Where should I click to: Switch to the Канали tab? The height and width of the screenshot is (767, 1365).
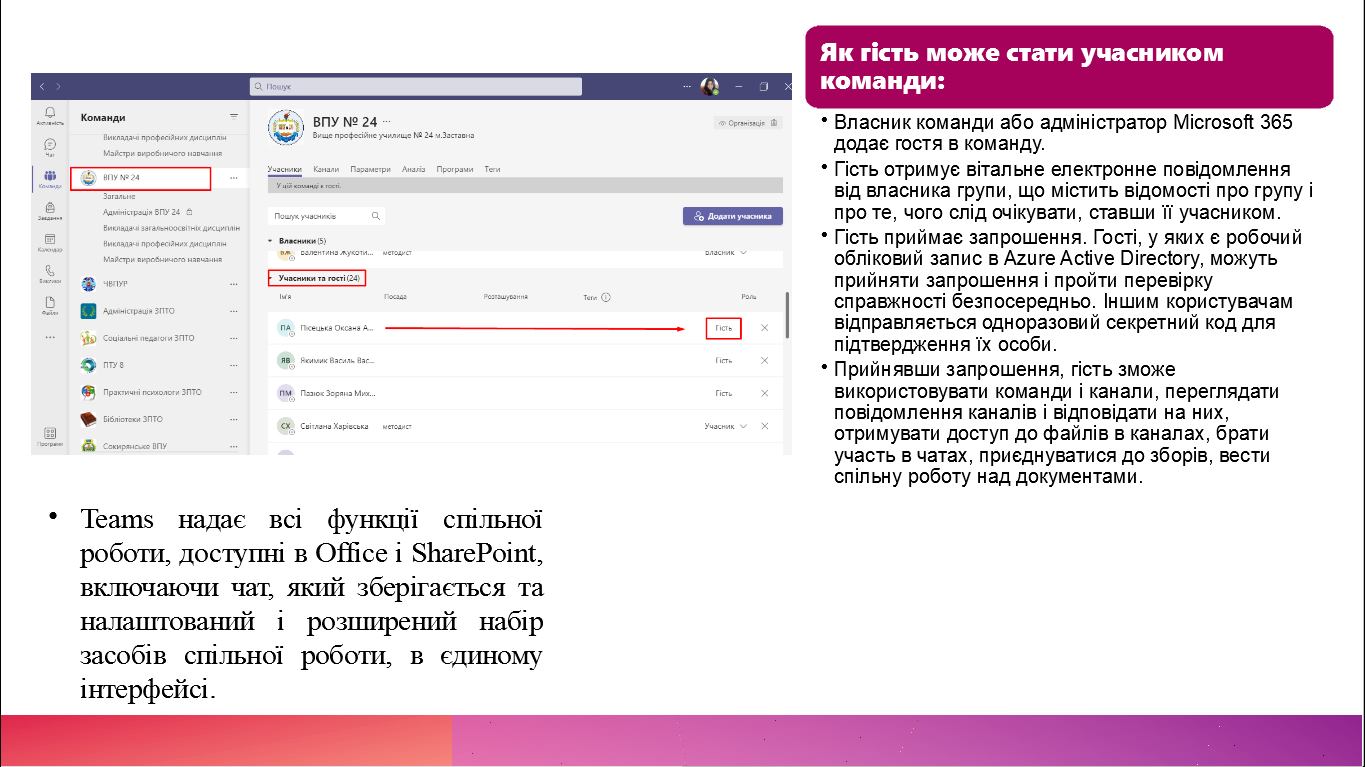point(326,169)
